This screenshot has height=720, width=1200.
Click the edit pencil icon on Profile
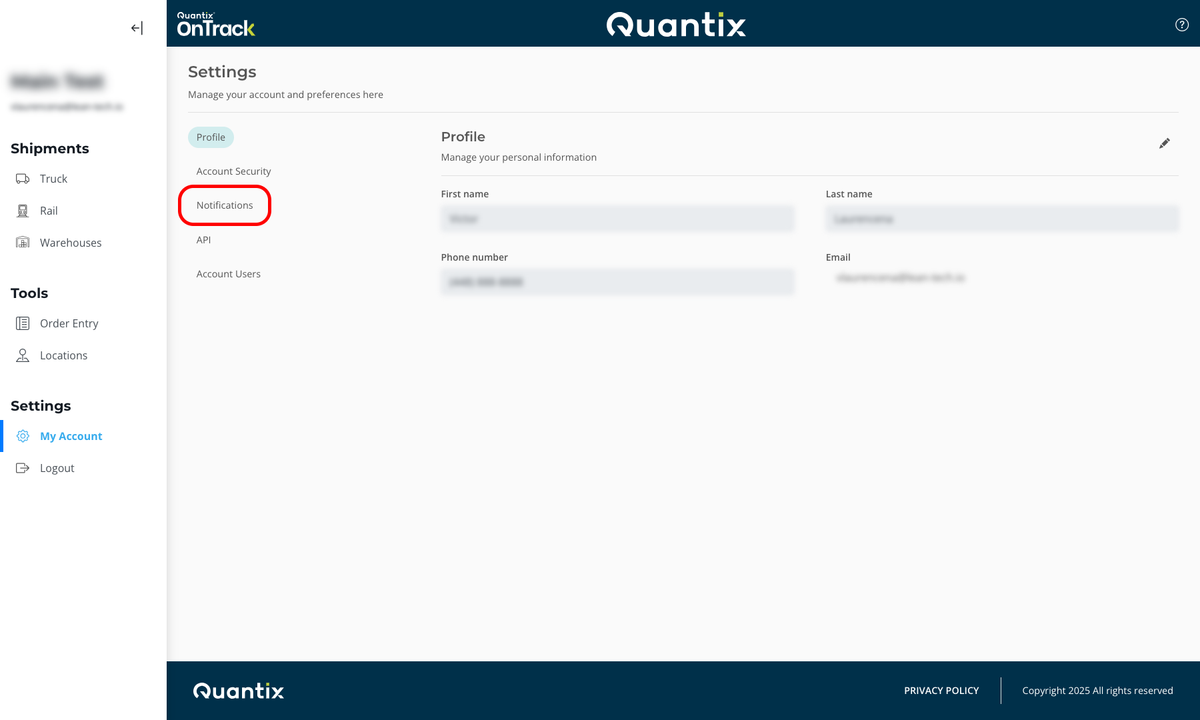[1164, 144]
